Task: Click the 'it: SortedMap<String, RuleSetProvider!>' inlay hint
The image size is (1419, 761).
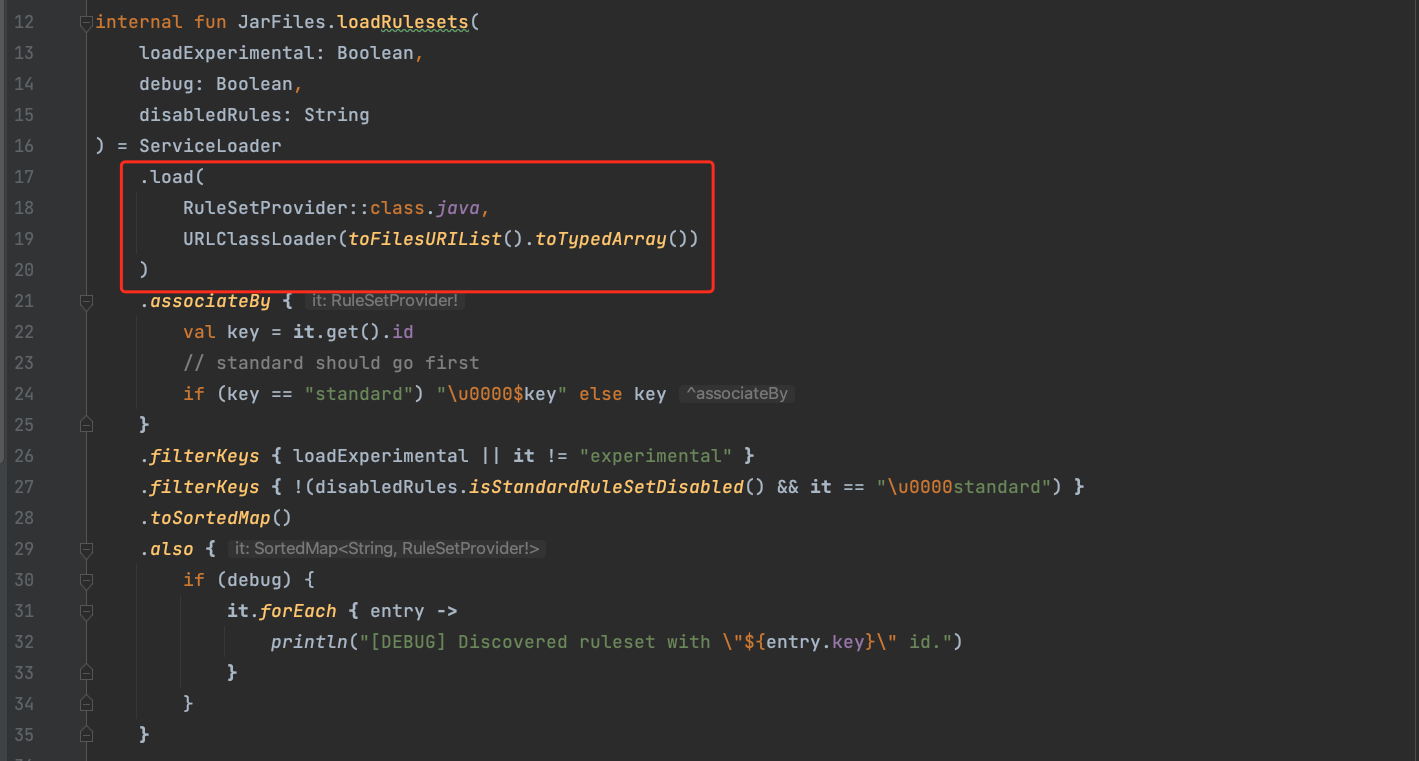Action: pos(387,549)
